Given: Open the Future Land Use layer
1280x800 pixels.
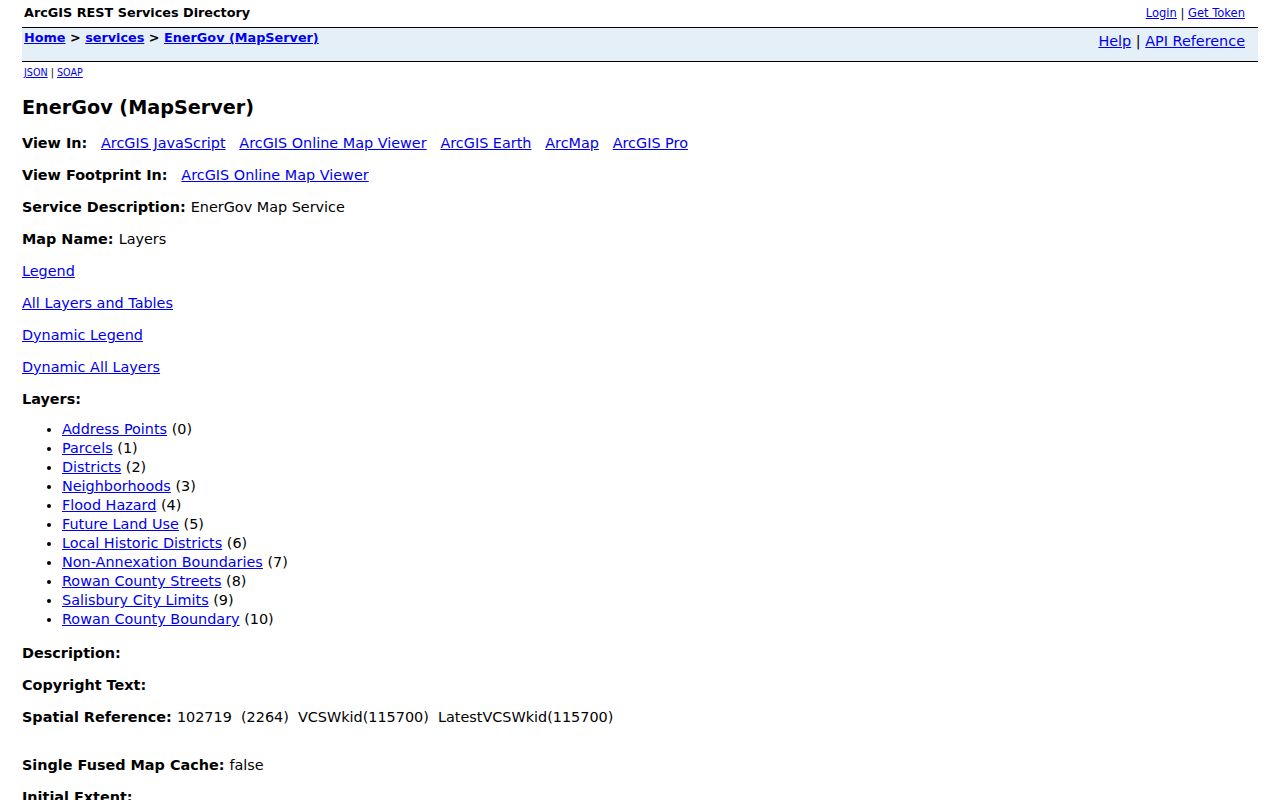Looking at the screenshot, I should click(x=120, y=524).
